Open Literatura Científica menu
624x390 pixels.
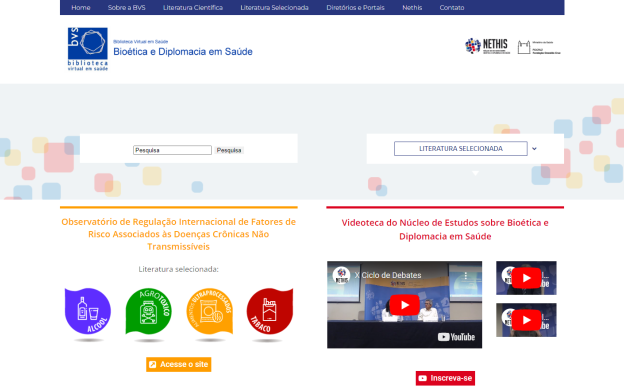(193, 8)
